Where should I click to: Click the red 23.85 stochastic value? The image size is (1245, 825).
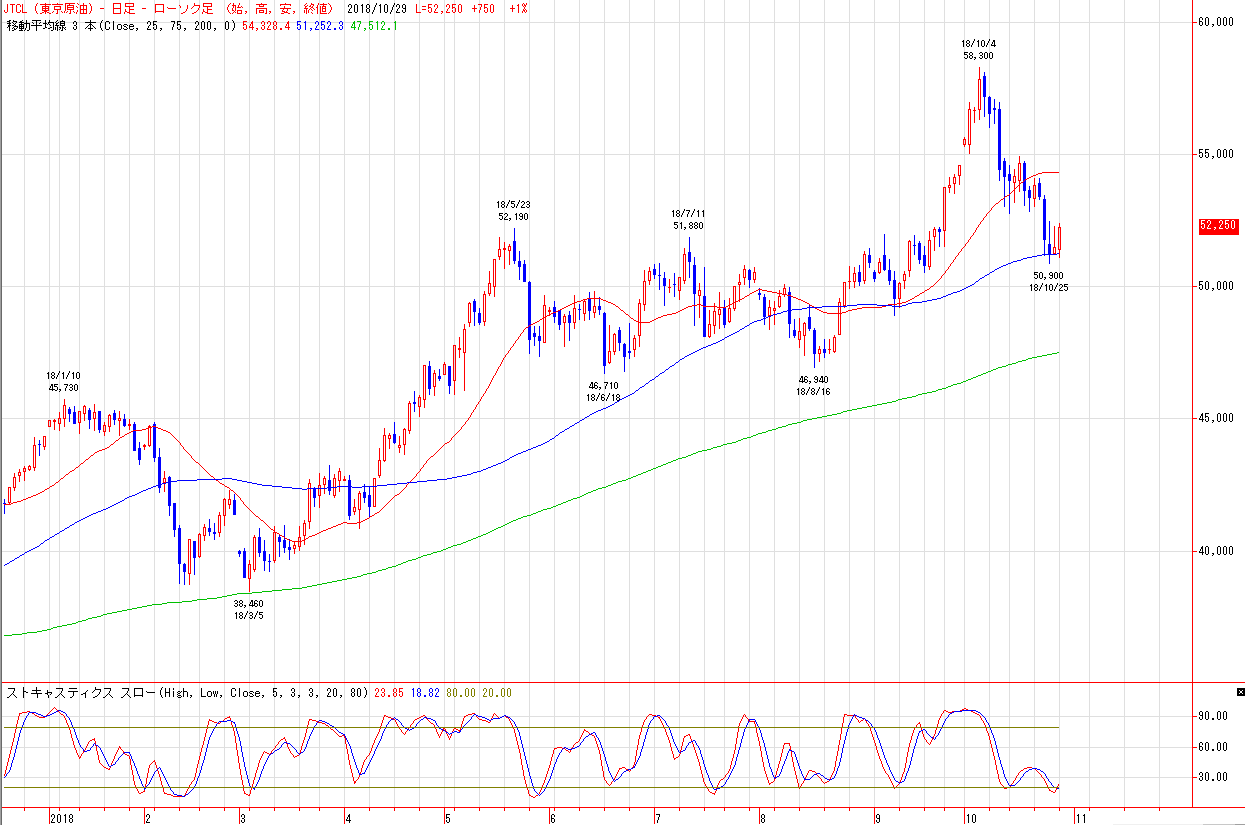click(x=387, y=692)
